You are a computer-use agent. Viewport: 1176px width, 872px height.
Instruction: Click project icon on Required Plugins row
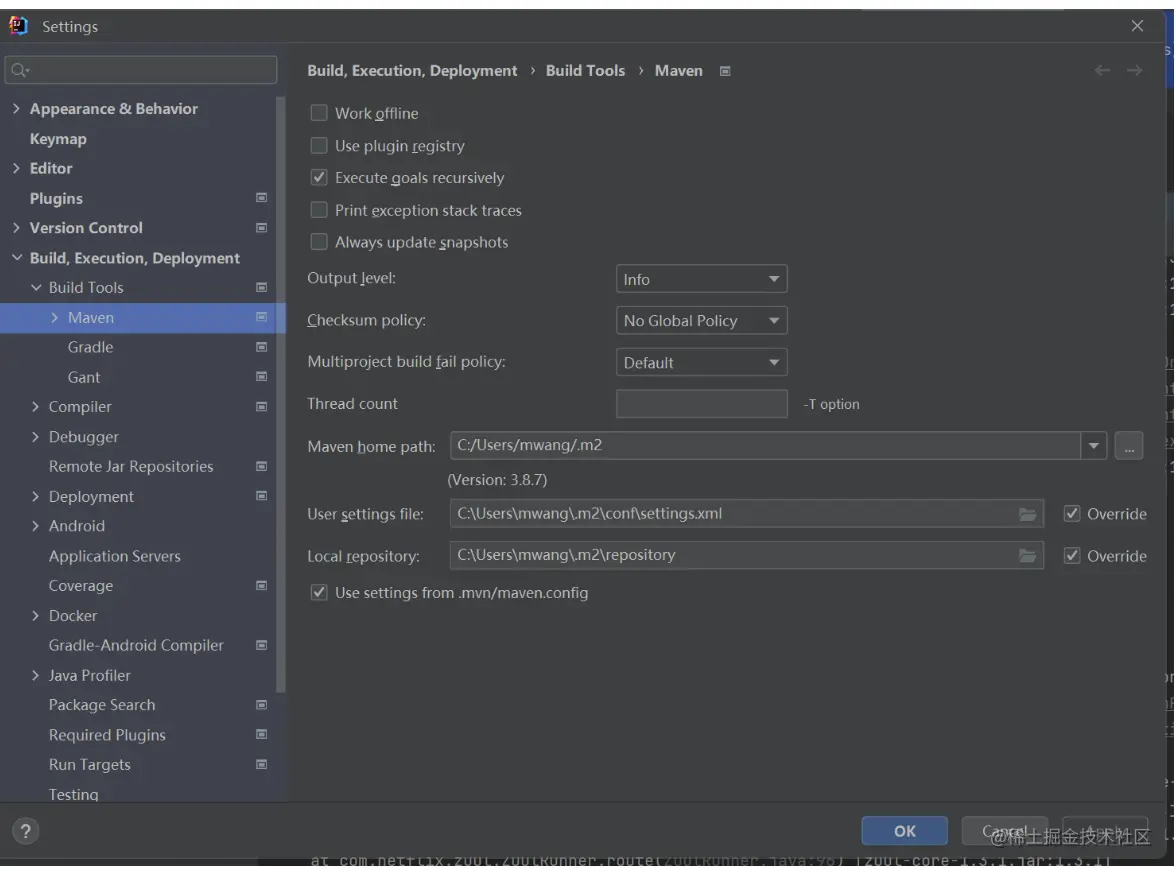(261, 735)
